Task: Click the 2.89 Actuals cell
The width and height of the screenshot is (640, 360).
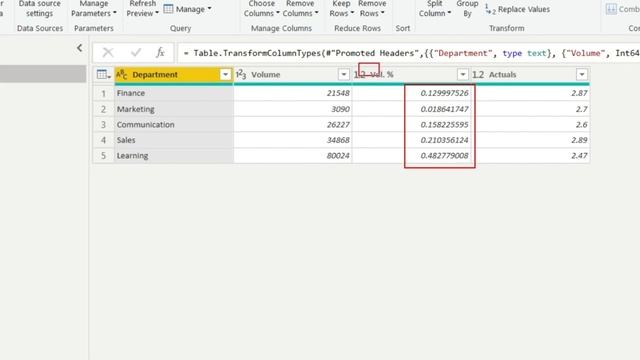Action: pyautogui.click(x=530, y=140)
